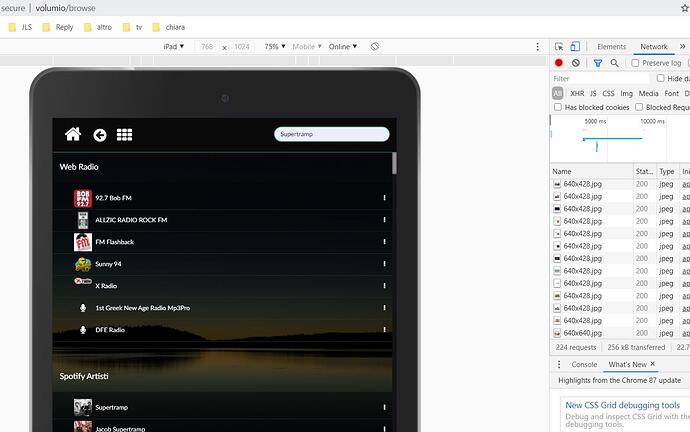Open options menu for X Radio

[385, 286]
